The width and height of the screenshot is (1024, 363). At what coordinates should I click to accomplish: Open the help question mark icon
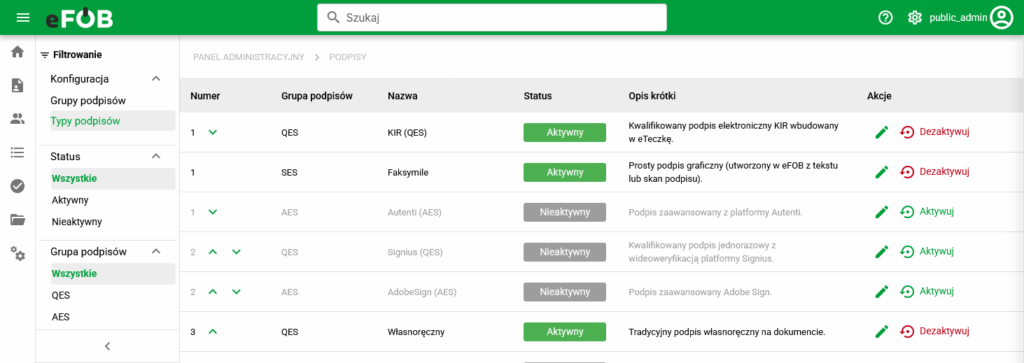886,18
